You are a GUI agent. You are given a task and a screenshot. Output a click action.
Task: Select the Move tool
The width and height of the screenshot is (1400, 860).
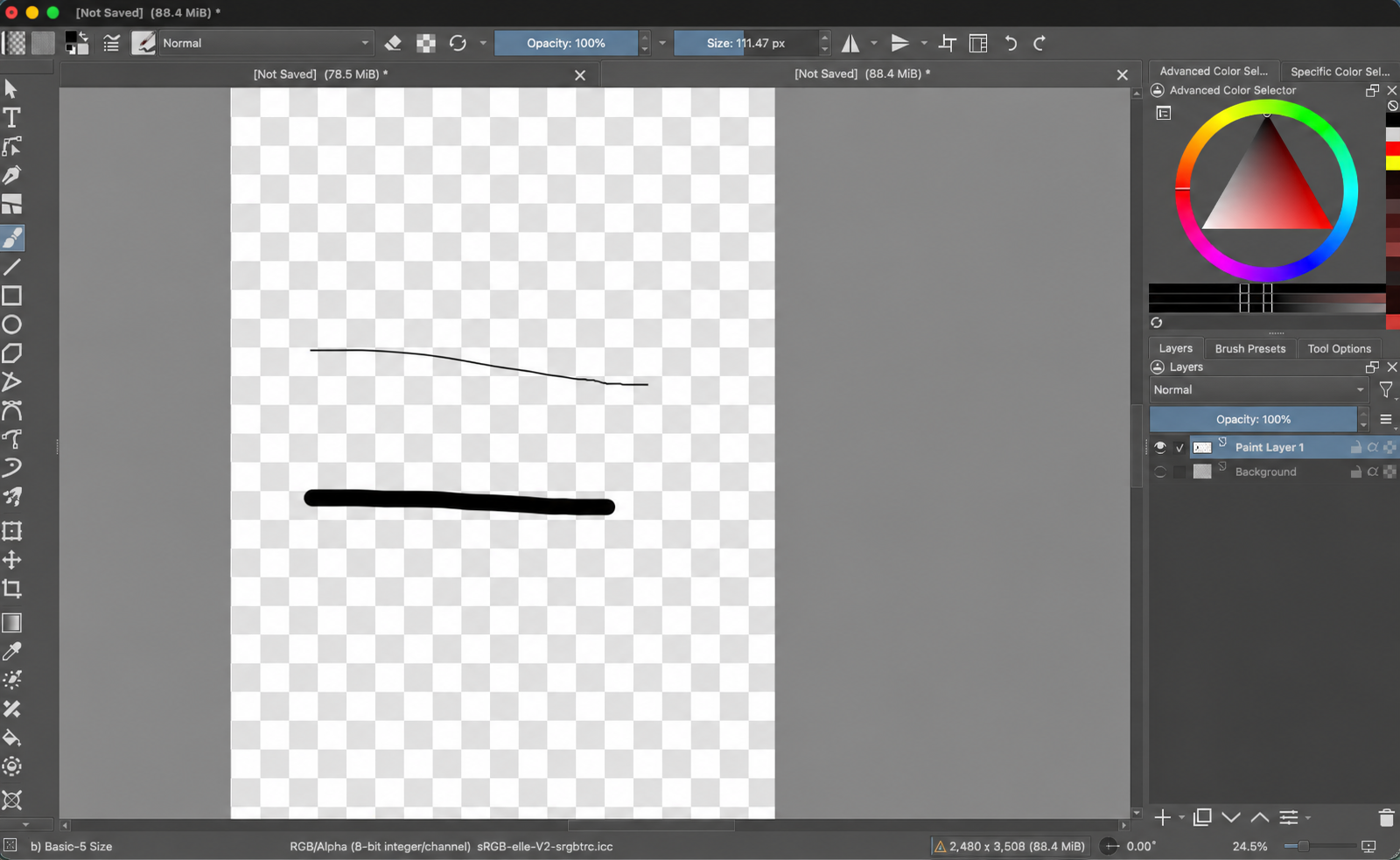(x=12, y=560)
